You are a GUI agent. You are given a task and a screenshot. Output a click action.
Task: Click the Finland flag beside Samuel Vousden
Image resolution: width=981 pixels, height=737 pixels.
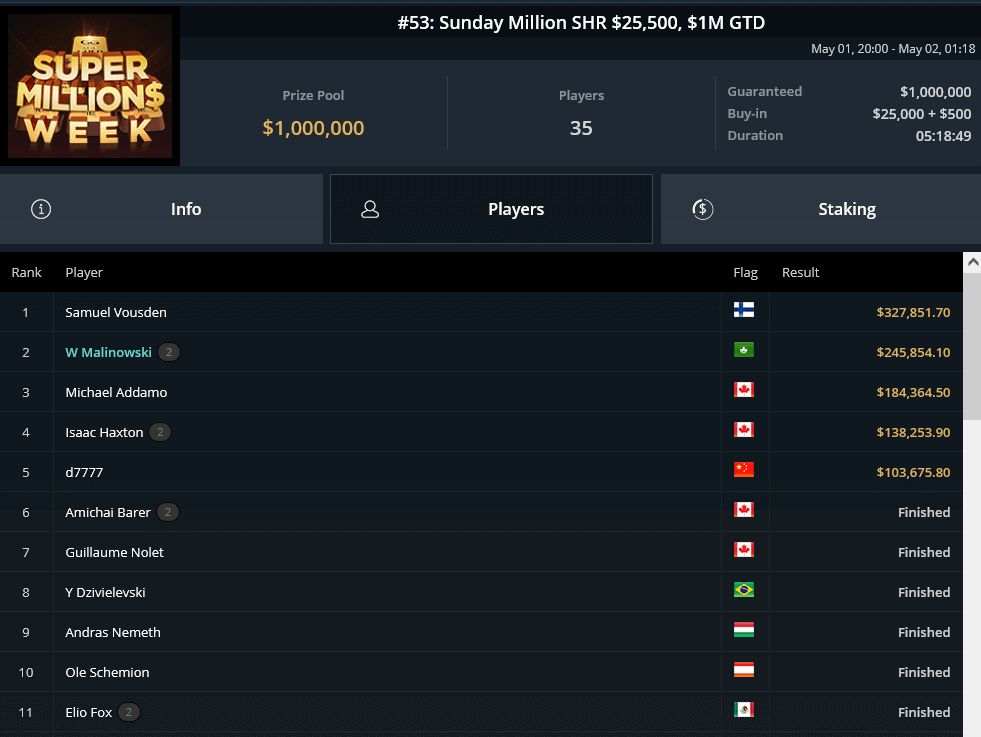(744, 311)
